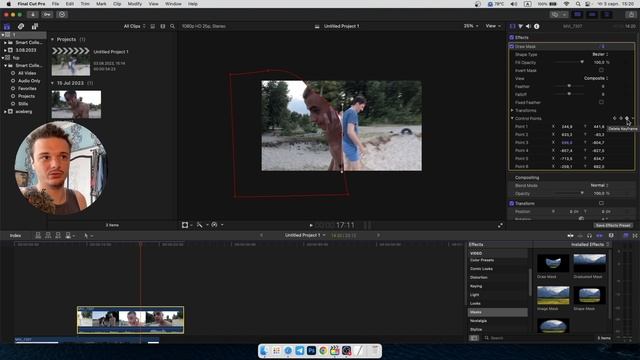Screen dimensions: 640x360
Task: Click the Share export icon
Action: (631, 14)
